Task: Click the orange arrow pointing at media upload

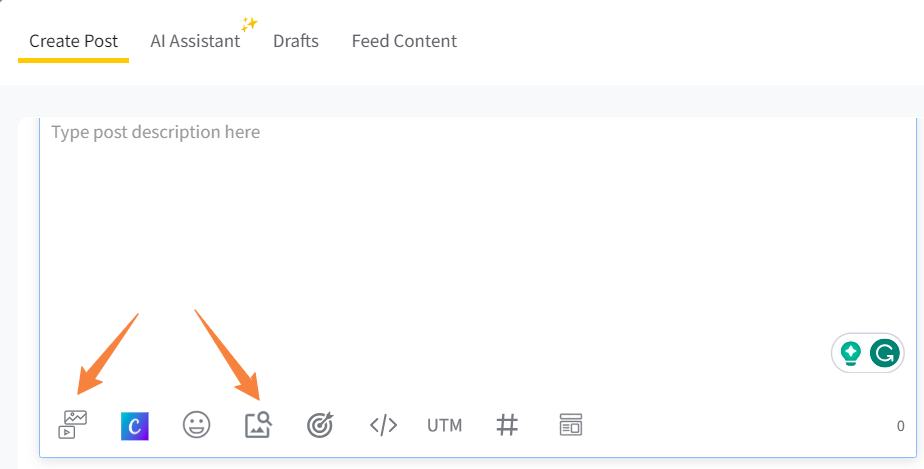Action: tap(108, 351)
